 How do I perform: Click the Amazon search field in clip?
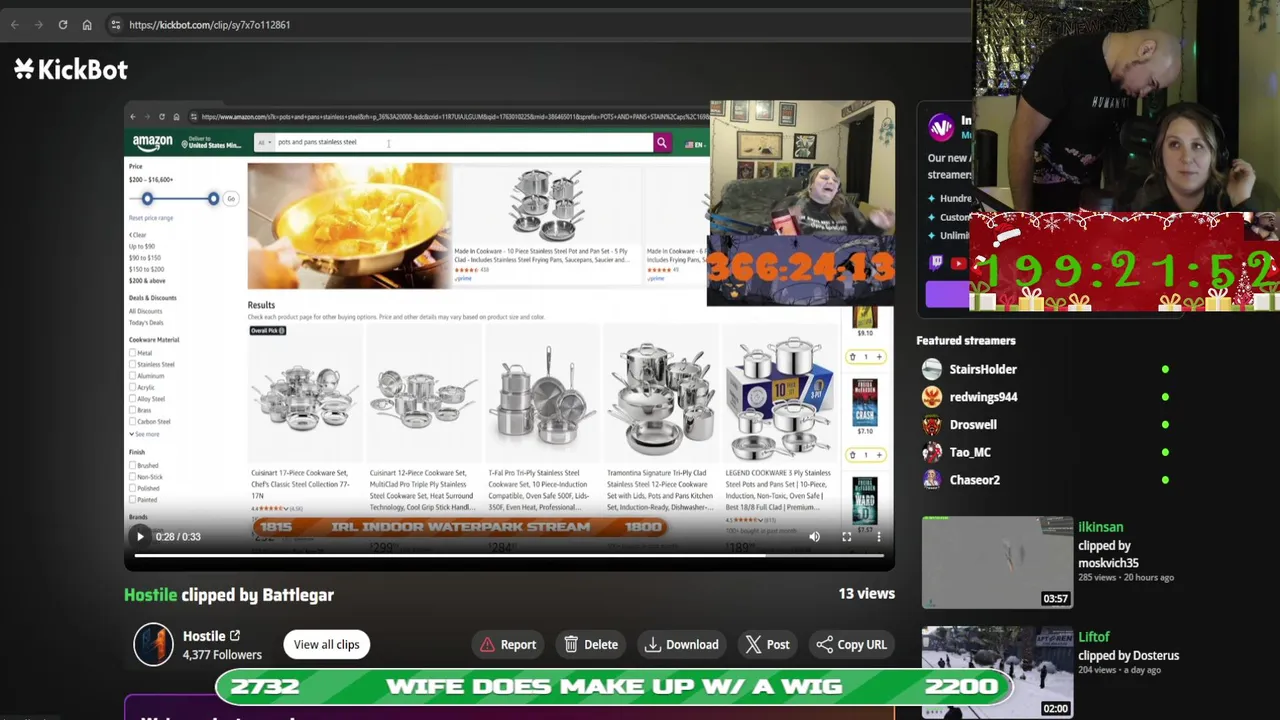click(x=463, y=142)
